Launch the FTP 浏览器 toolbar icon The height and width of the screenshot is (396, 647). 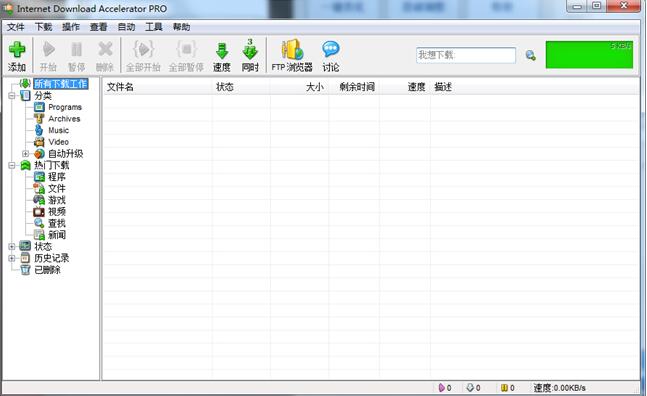pos(292,50)
